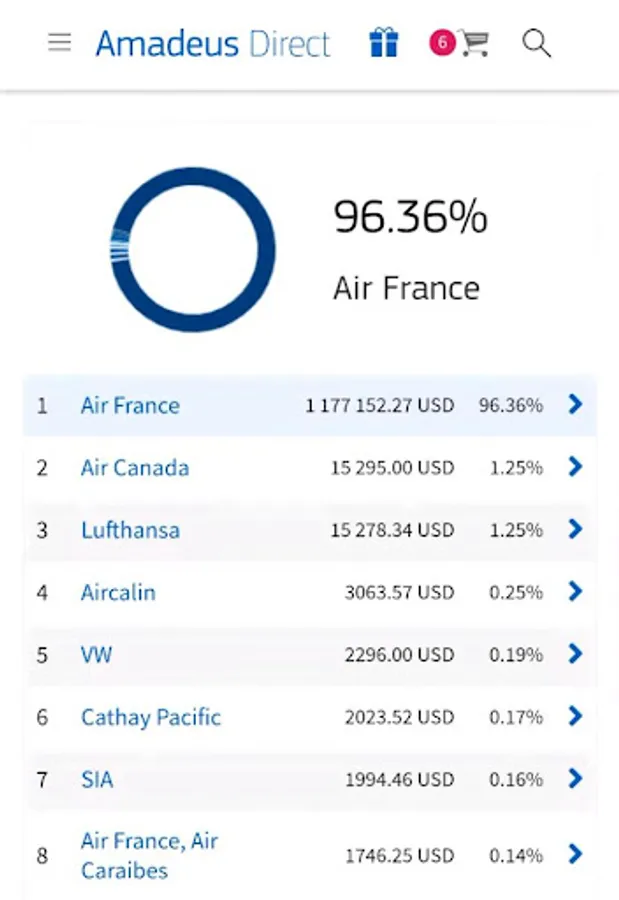
Task: Click the Aircalin airline name
Action: [118, 592]
